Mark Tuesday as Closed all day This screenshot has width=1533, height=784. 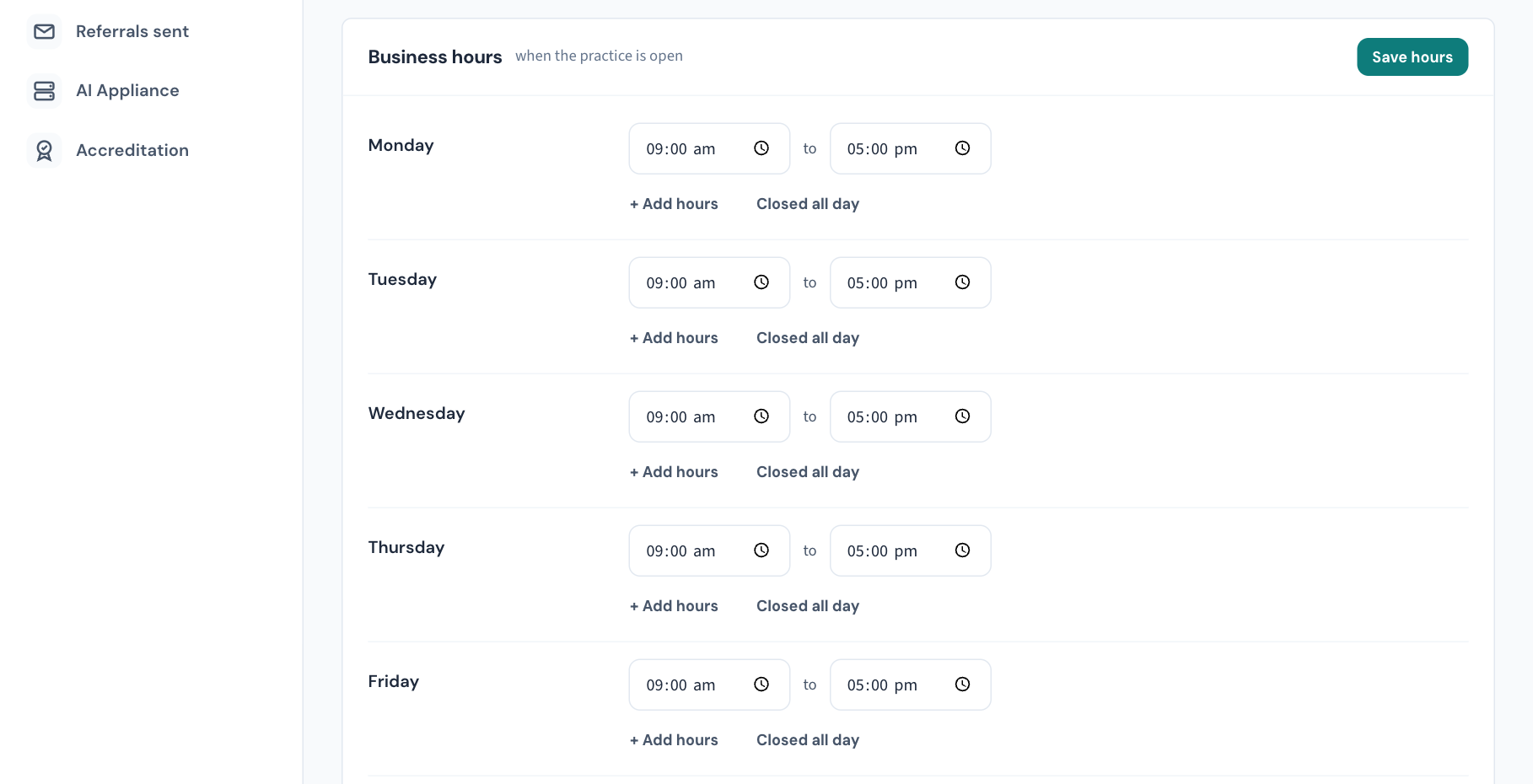point(808,338)
